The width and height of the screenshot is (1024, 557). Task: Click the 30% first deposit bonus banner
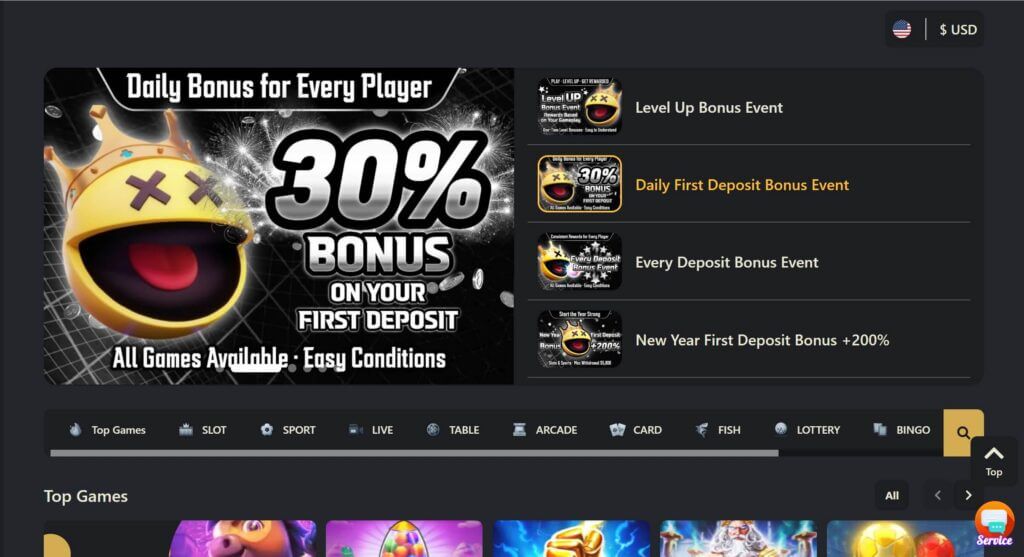(x=279, y=226)
